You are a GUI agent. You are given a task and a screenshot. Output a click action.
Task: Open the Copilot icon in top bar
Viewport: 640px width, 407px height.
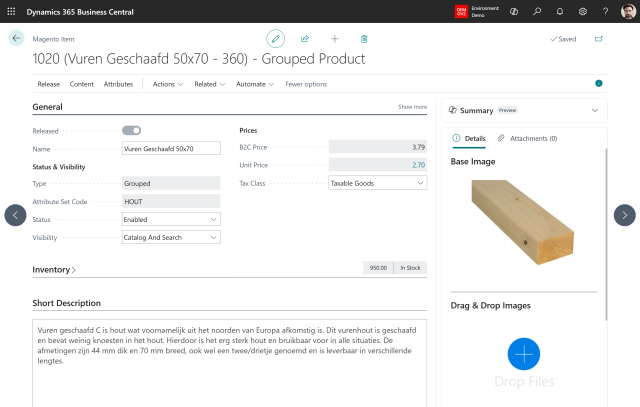514,11
